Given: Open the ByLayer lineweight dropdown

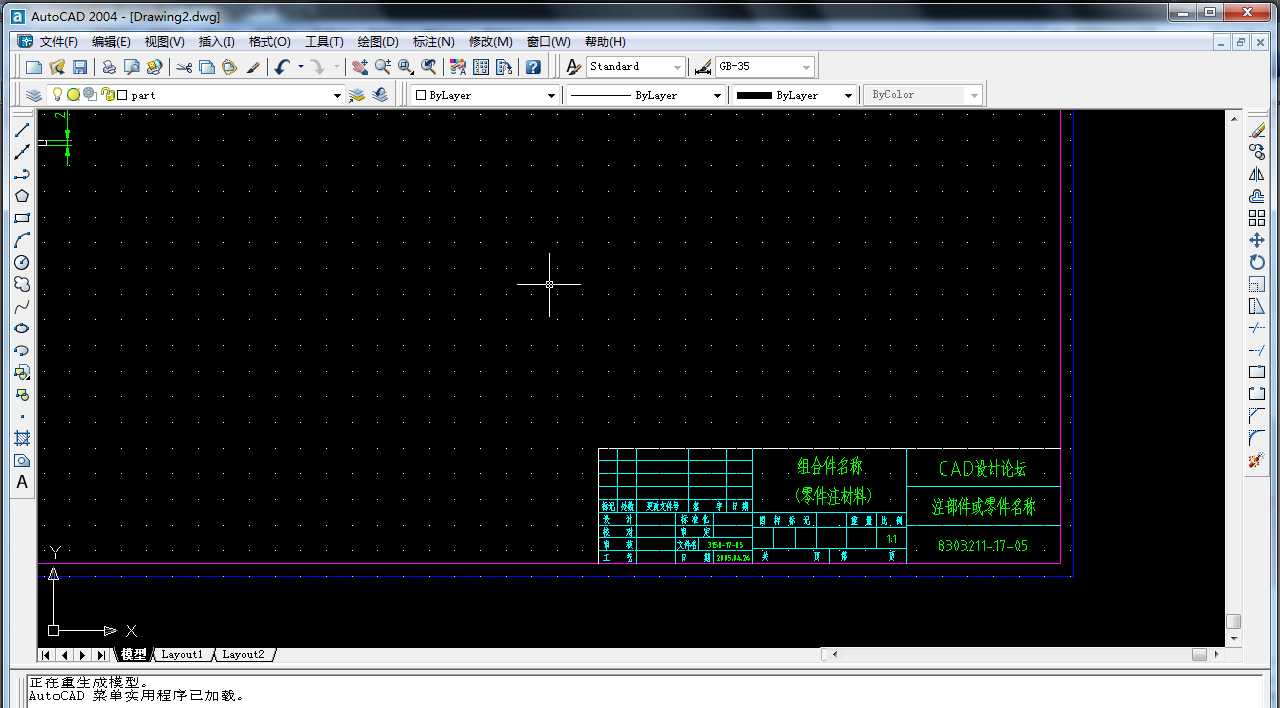Looking at the screenshot, I should tap(848, 95).
